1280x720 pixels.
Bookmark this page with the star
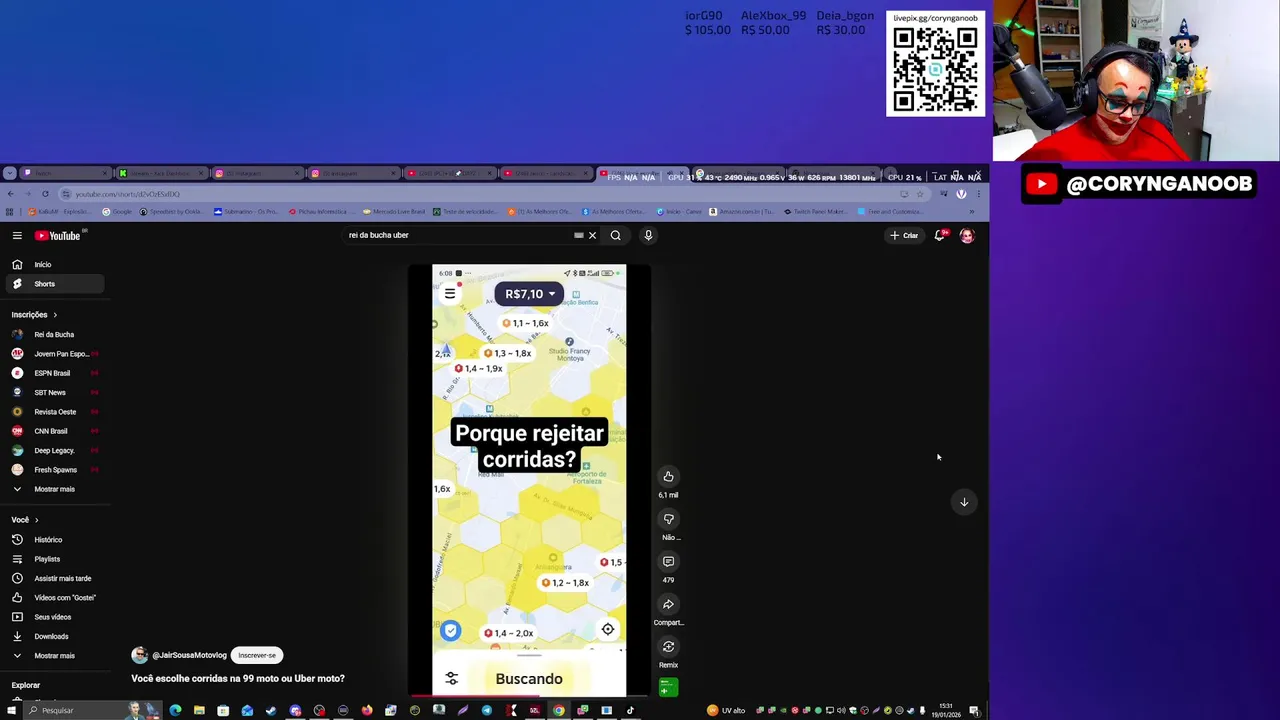(x=920, y=194)
